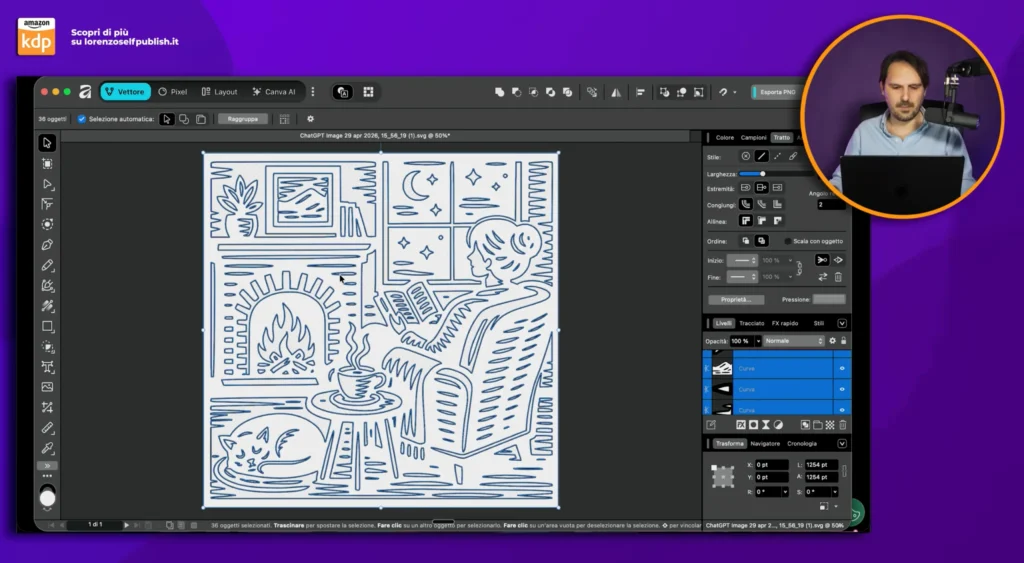The height and width of the screenshot is (563, 1024).
Task: Open the FX rapido tab
Action: [785, 323]
